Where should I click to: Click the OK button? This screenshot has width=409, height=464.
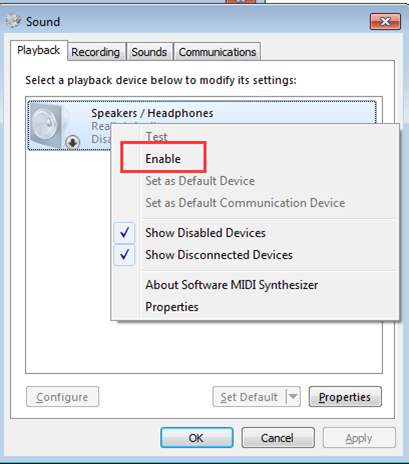197,438
